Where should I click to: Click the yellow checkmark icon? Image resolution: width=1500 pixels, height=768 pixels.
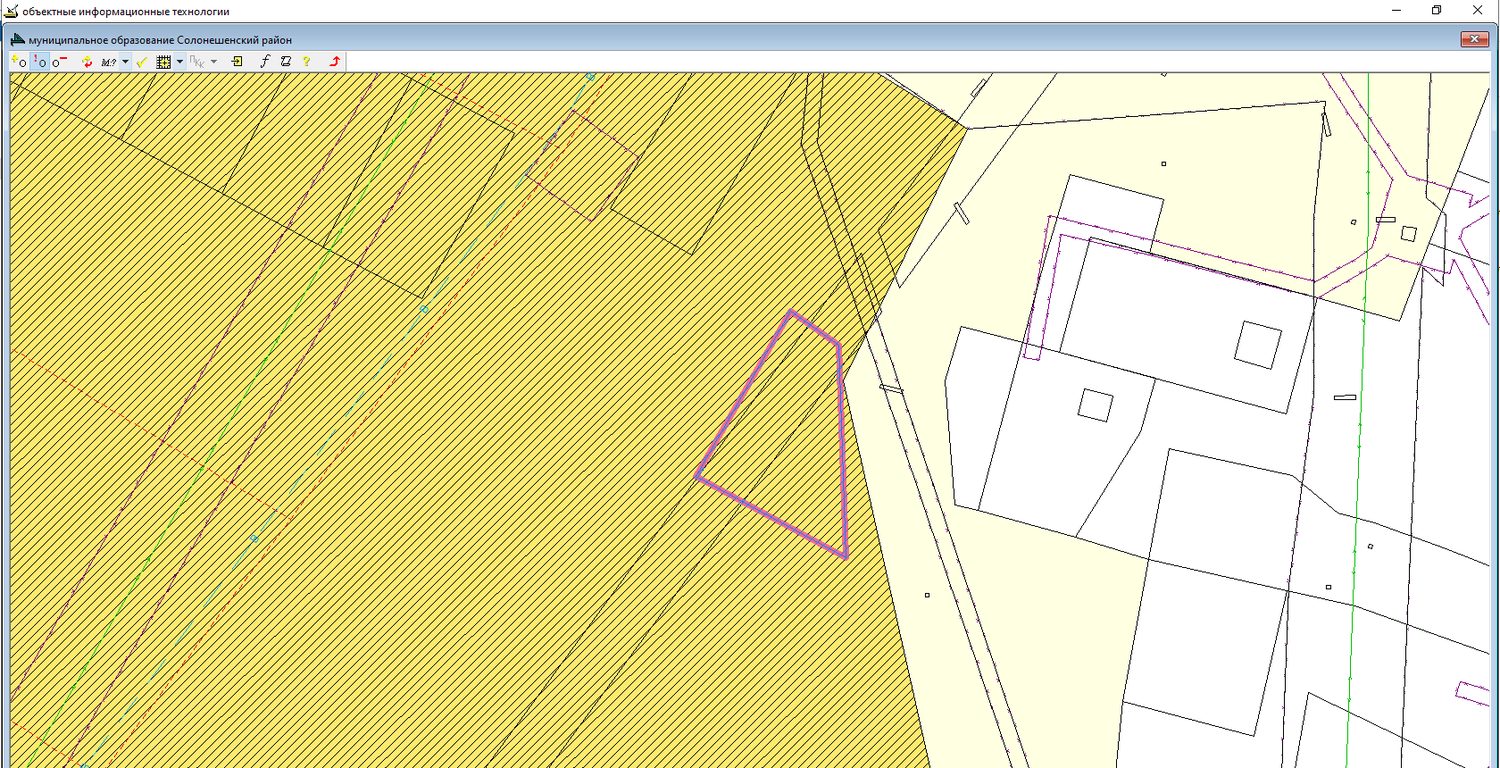pos(142,61)
